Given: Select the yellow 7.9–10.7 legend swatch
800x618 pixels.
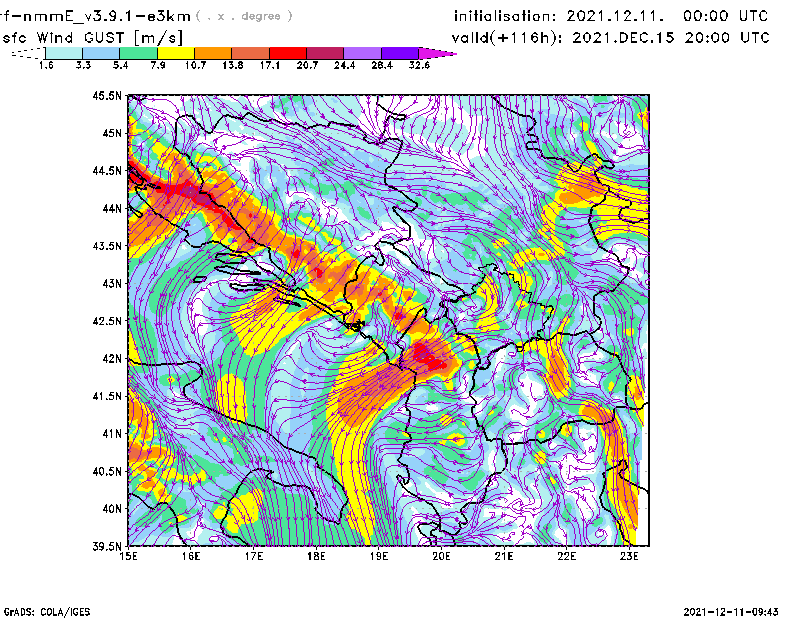Looking at the screenshot, I should coord(176,53).
